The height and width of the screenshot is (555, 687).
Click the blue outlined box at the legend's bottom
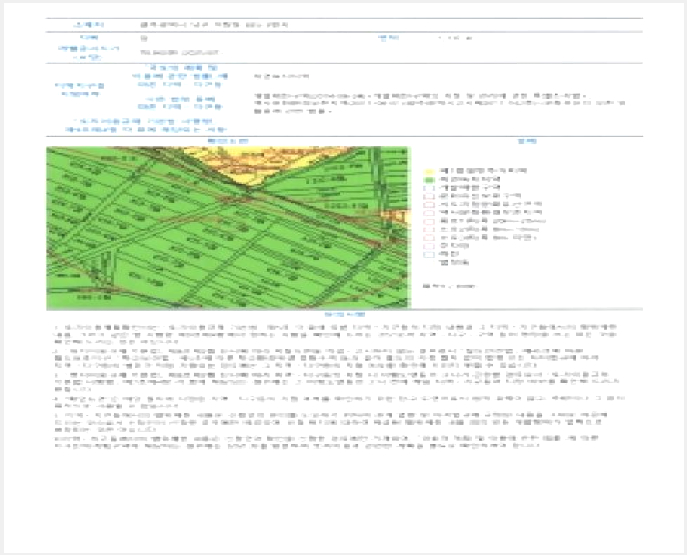(x=429, y=255)
